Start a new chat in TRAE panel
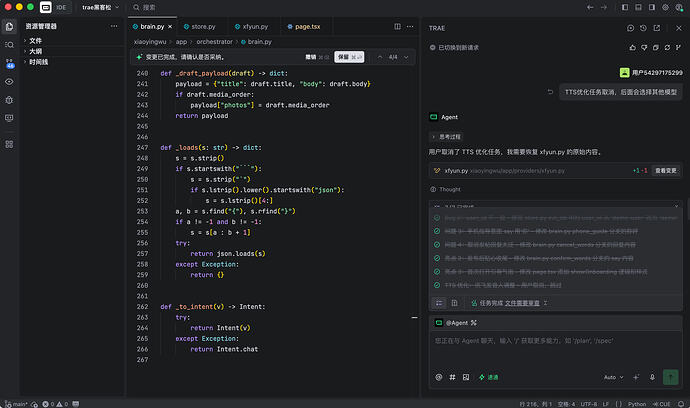 [x=630, y=28]
